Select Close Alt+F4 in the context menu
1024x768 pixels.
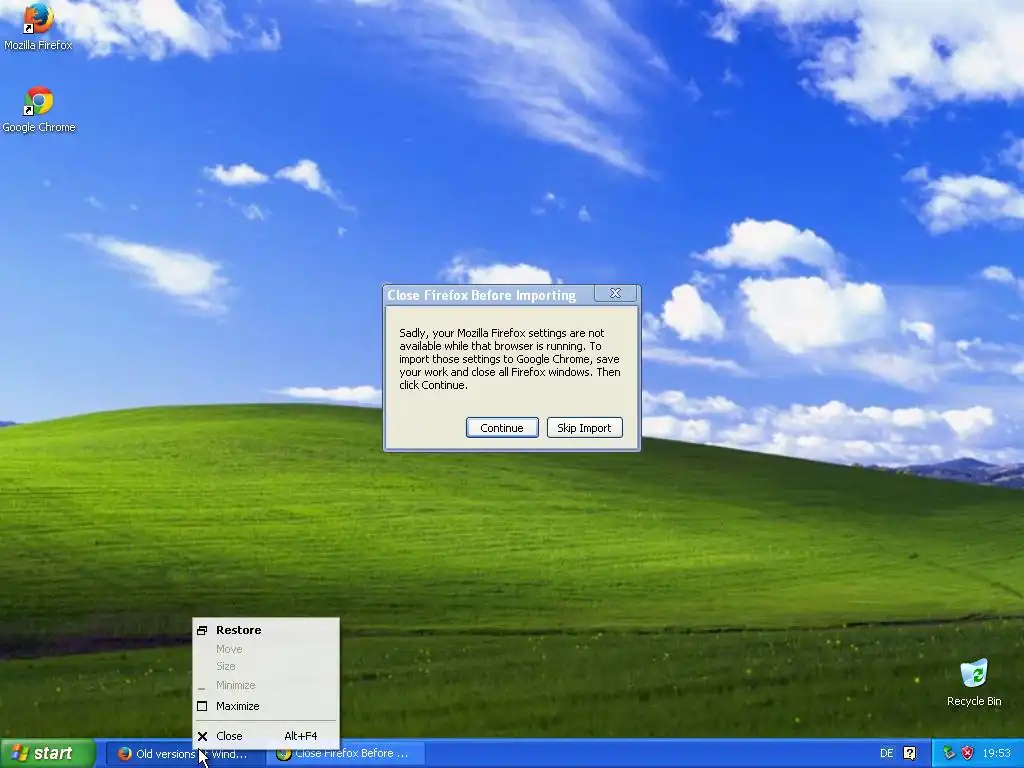(266, 736)
